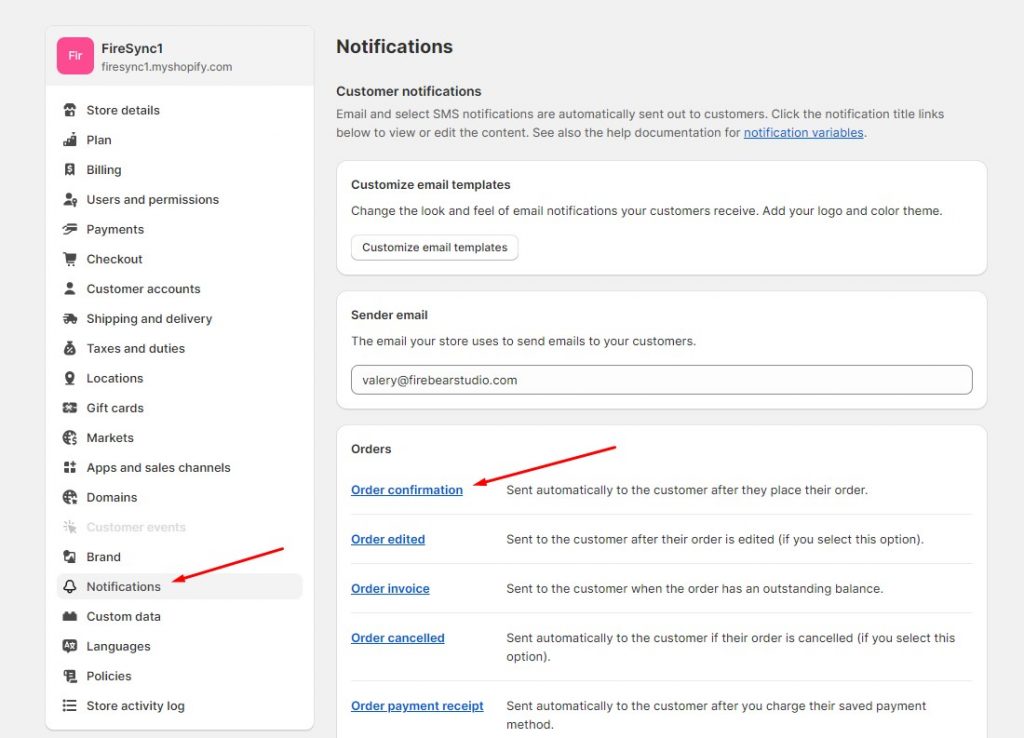The height and width of the screenshot is (738, 1024).
Task: Click the Notifications bell icon
Action: 69,587
